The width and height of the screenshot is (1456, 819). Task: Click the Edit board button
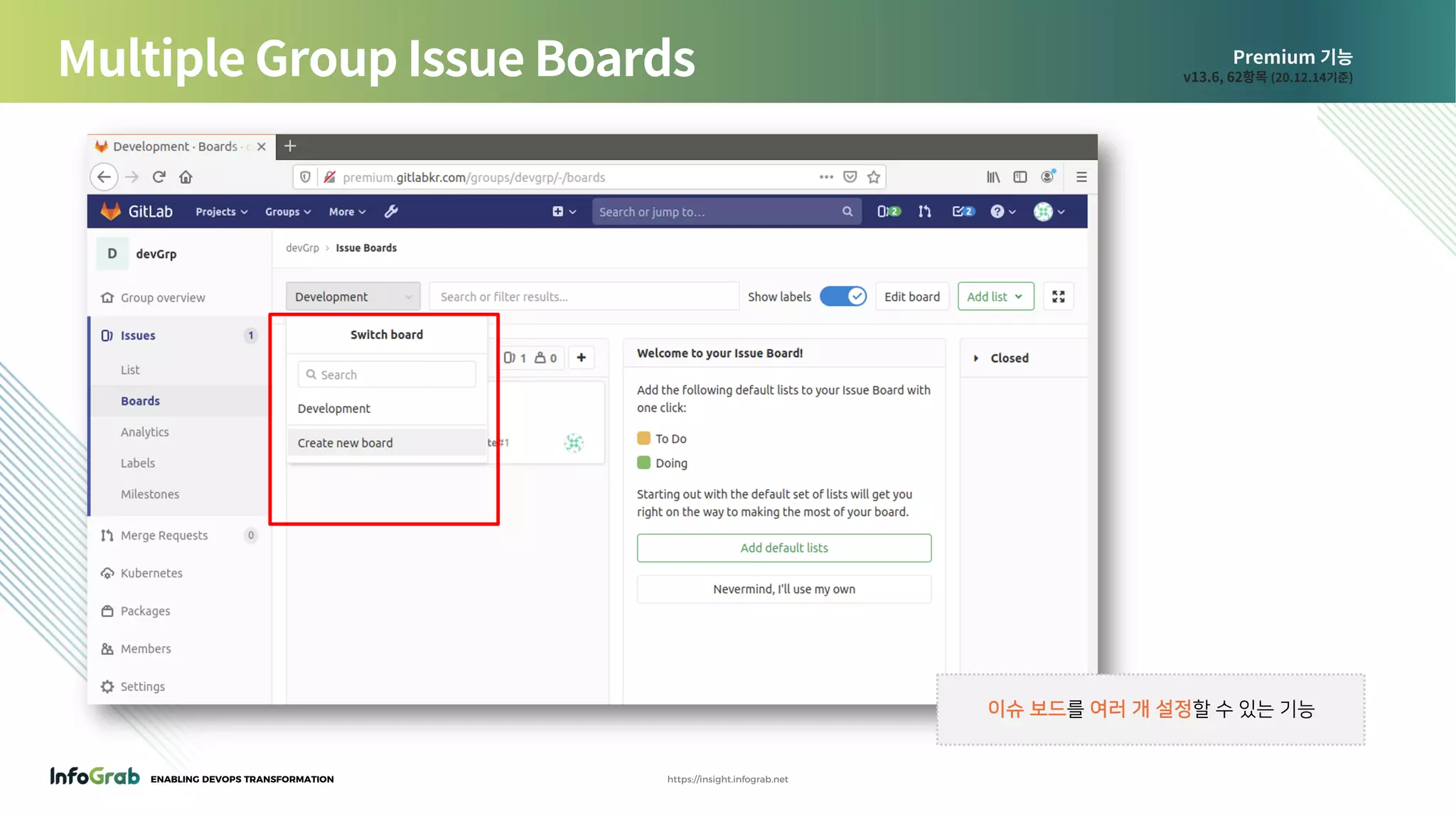[912, 296]
